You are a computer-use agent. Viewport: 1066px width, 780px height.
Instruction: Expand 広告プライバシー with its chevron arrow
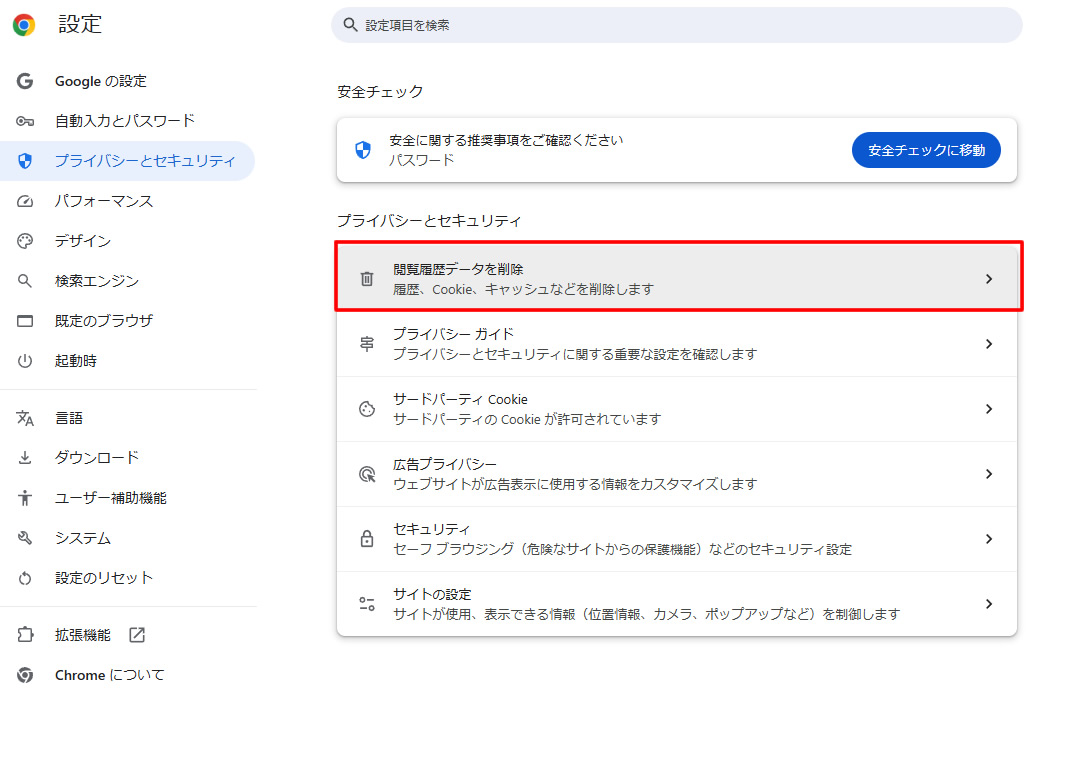pyautogui.click(x=988, y=474)
